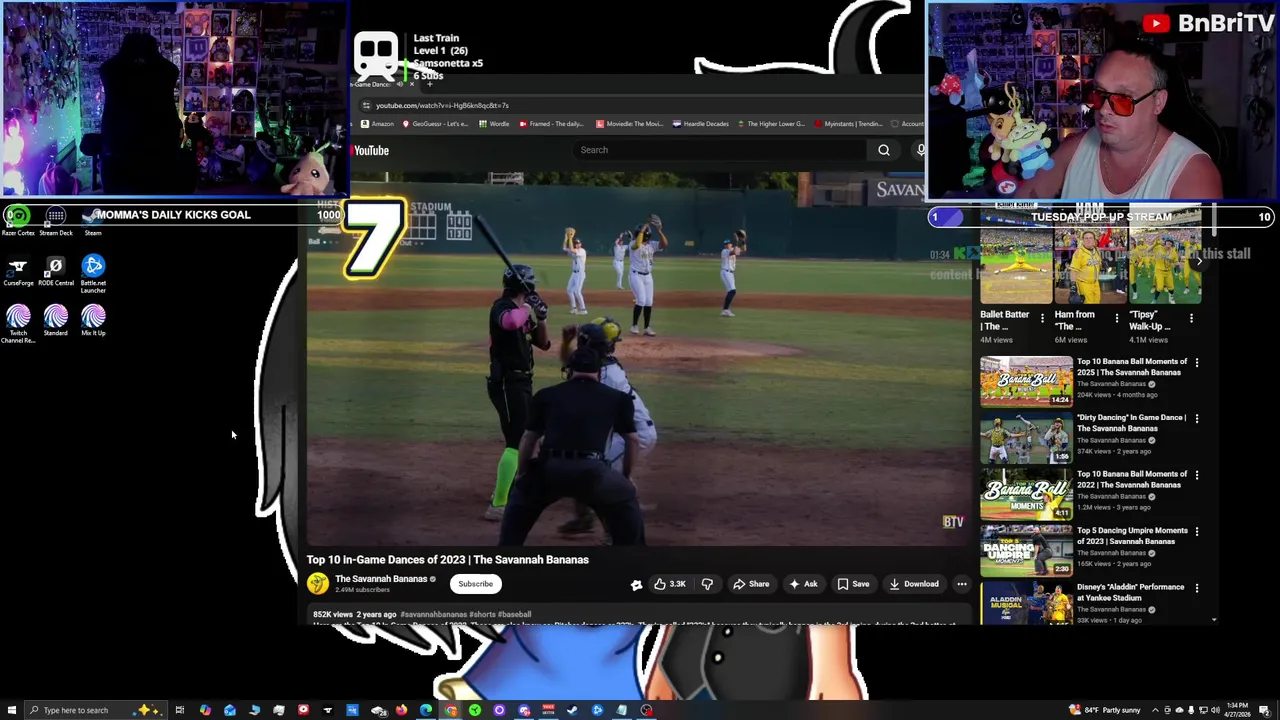Image resolution: width=1280 pixels, height=720 pixels.
Task: Open options for Dirty Dancing In Game video
Action: 1197,418
